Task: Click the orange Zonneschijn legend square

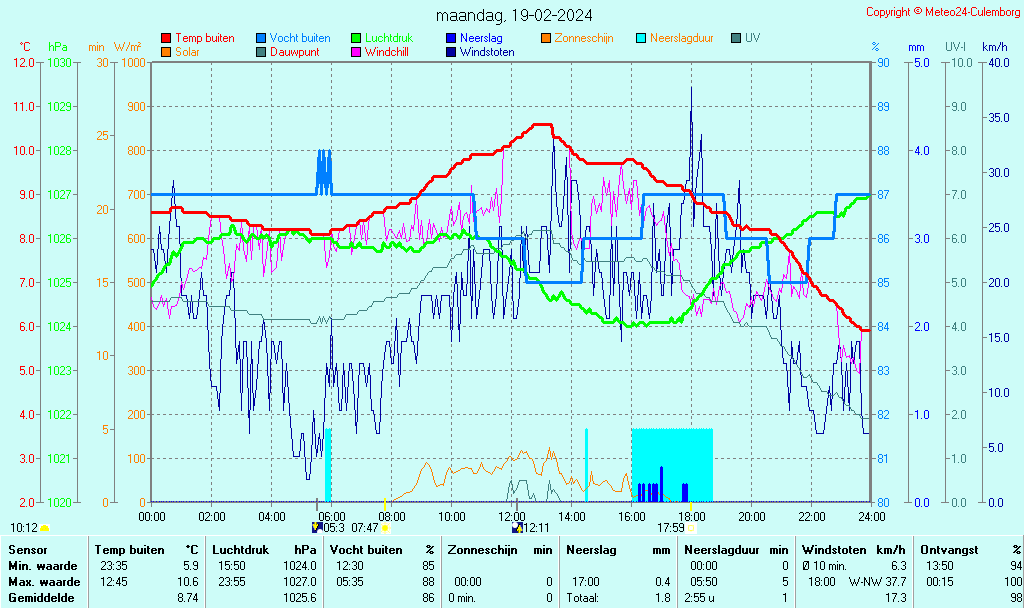Action: point(546,38)
